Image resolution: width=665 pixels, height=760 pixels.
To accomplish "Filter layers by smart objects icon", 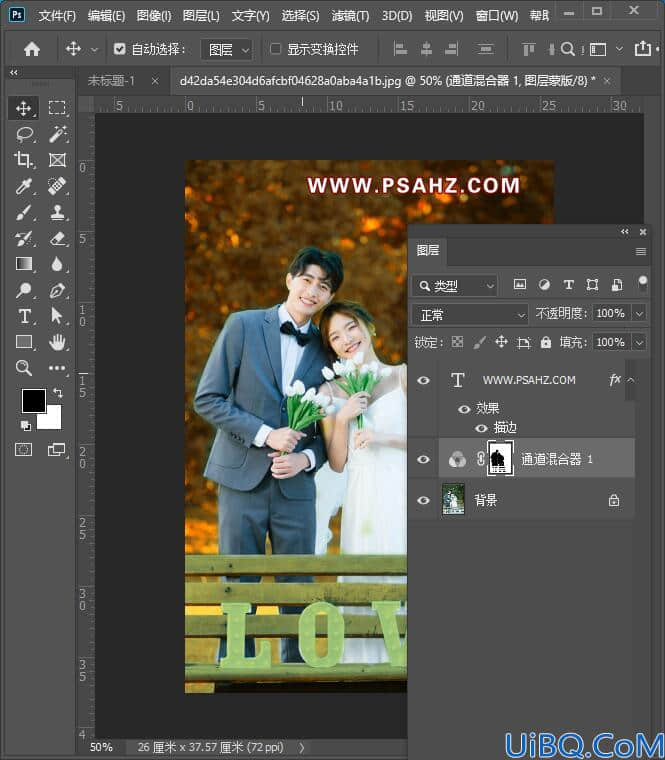I will [x=617, y=285].
